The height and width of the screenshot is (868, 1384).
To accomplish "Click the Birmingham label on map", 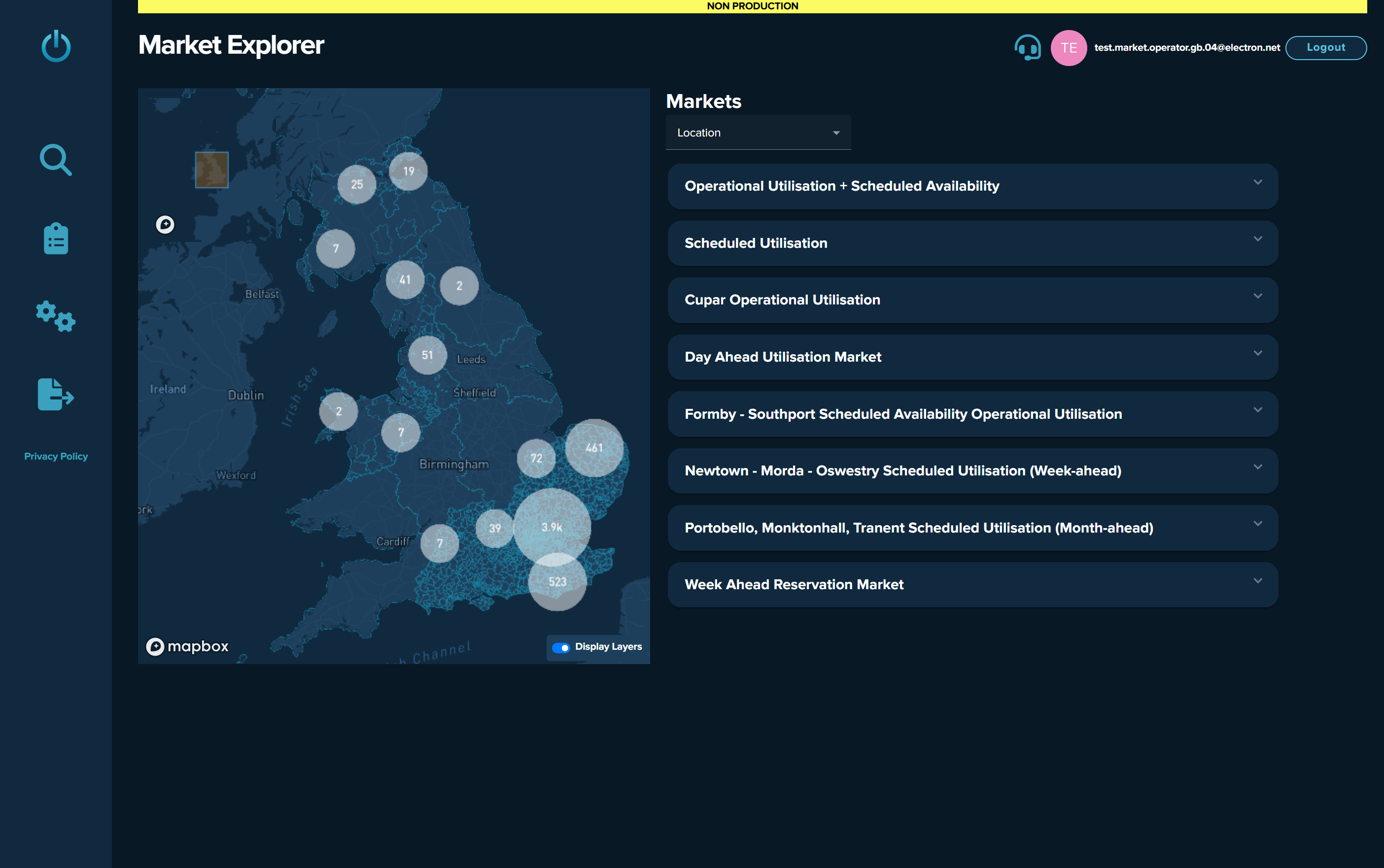I will click(x=453, y=465).
